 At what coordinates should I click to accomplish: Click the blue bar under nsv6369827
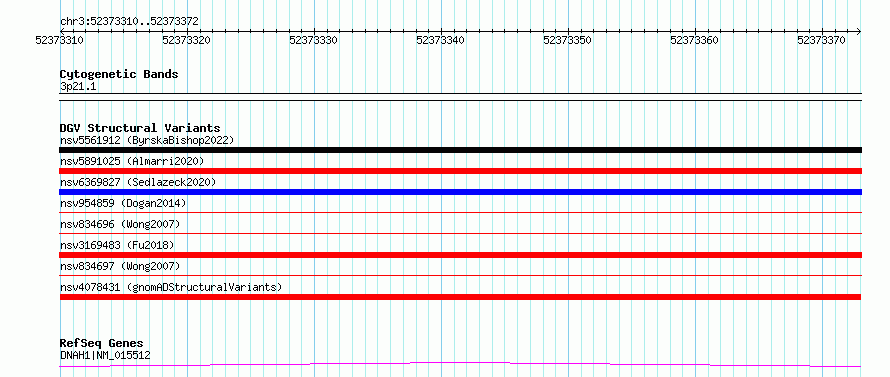(x=460, y=192)
